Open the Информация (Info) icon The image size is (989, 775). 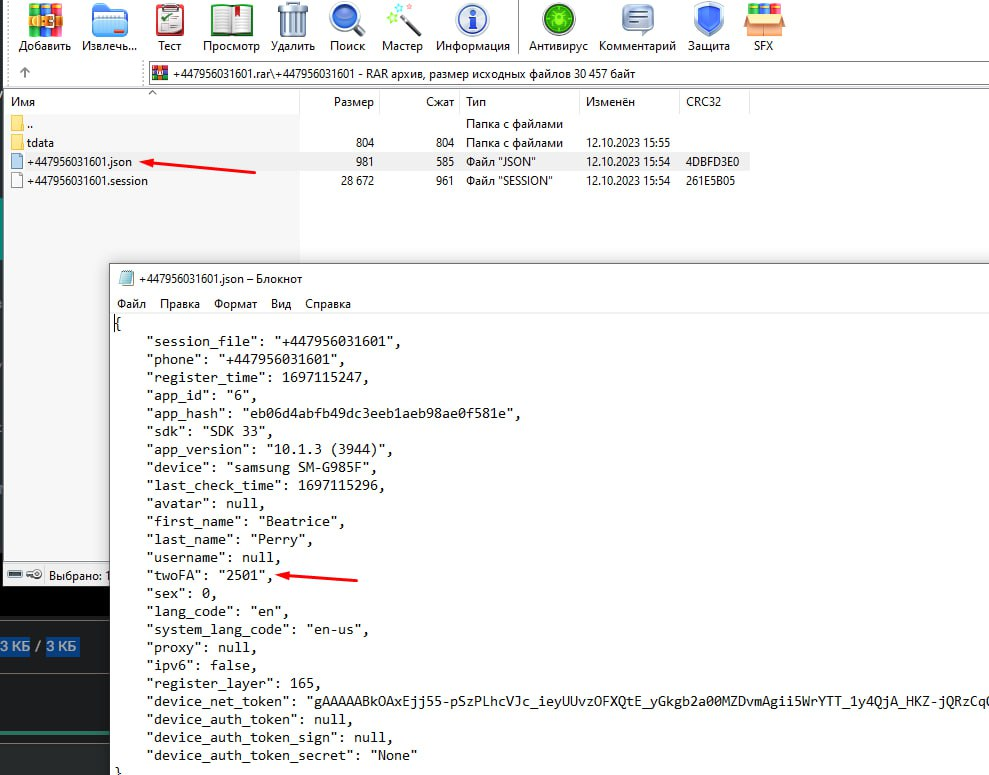tap(472, 20)
